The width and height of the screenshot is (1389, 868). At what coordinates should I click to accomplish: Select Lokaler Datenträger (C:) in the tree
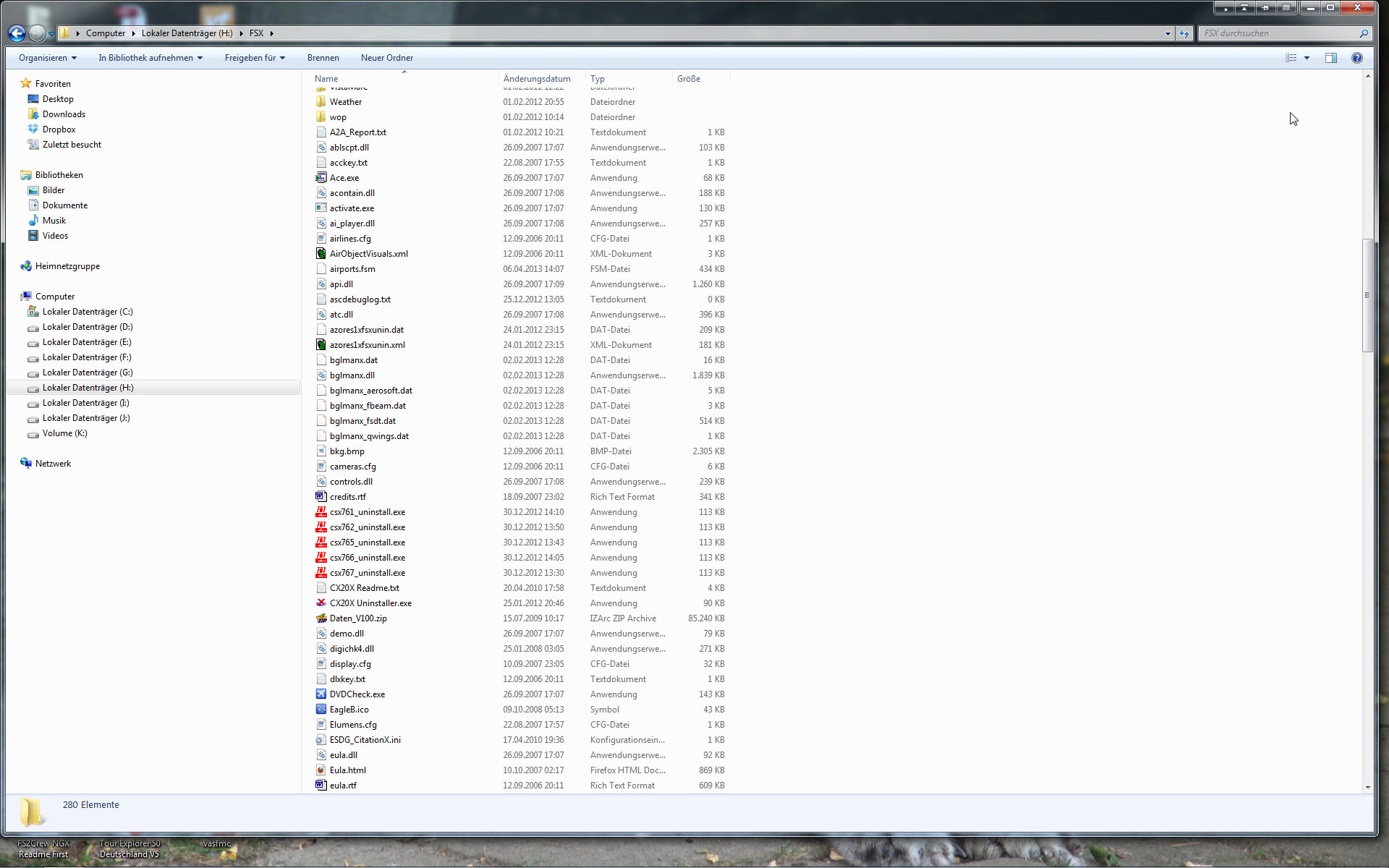coord(87,312)
